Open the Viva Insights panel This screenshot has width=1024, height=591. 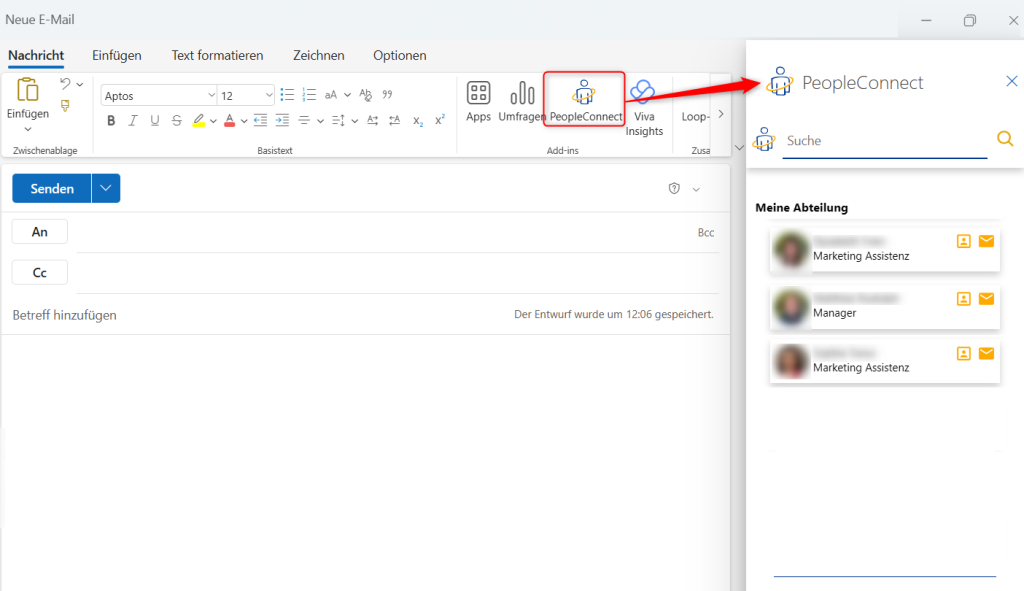644,99
